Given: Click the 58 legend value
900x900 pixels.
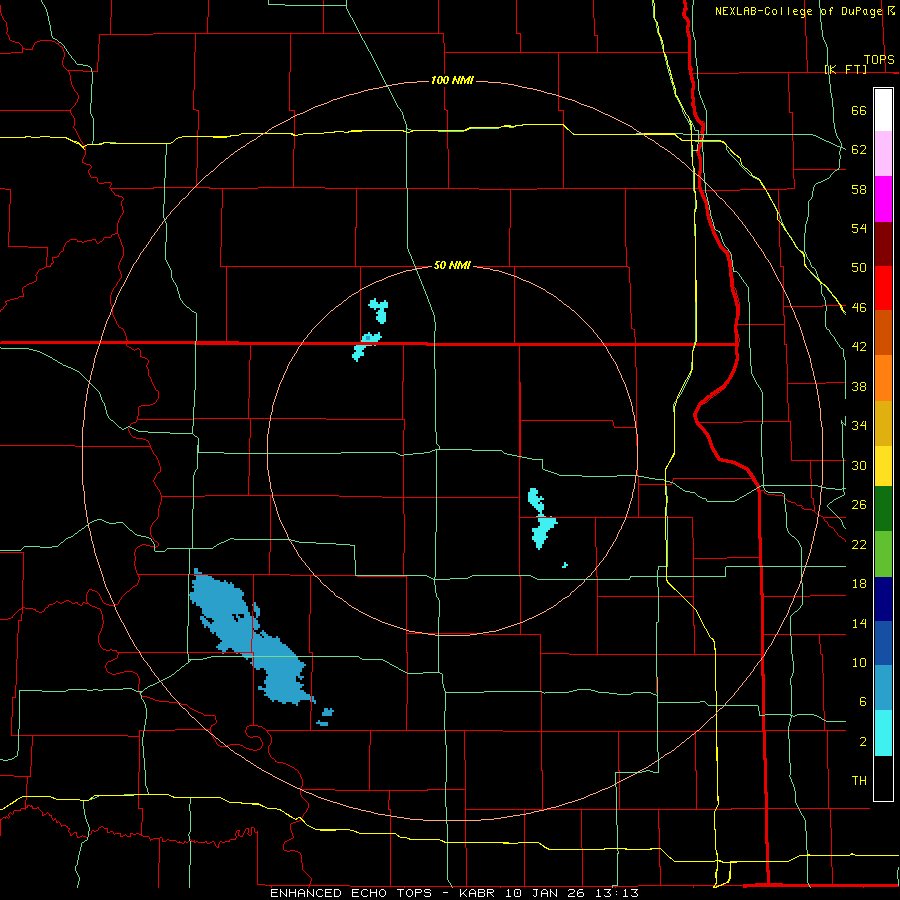Looking at the screenshot, I should (x=859, y=189).
